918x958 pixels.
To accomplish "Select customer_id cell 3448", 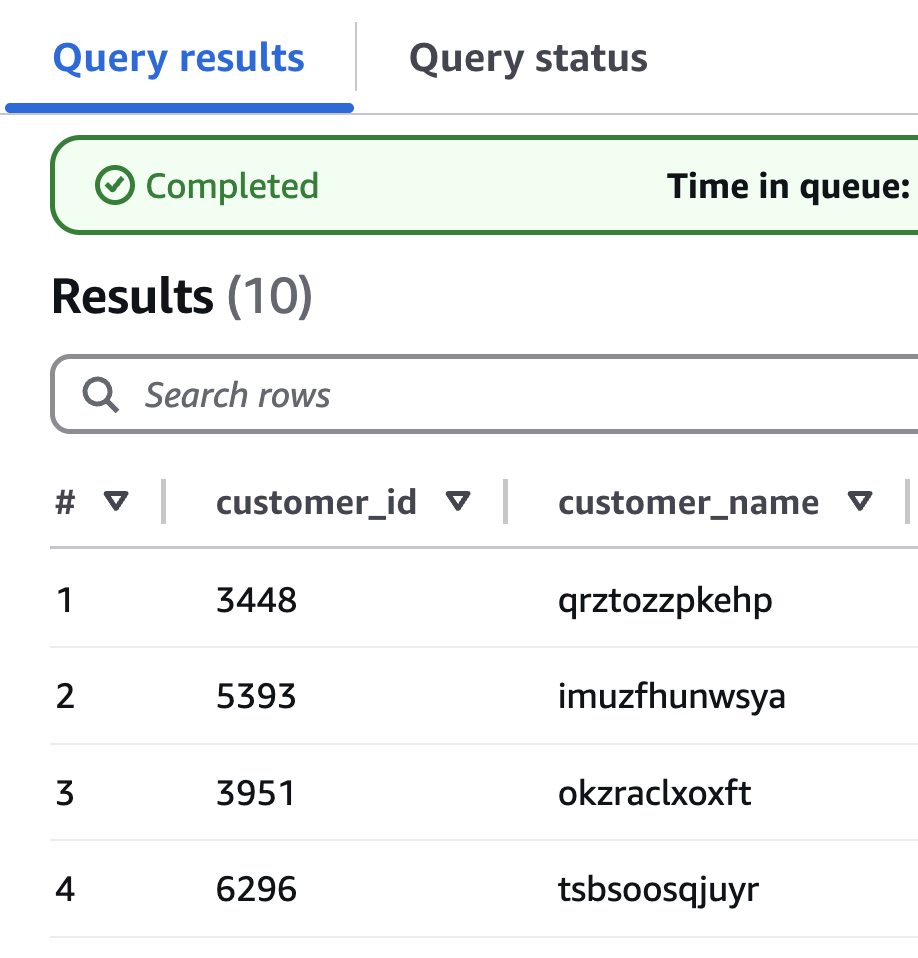I will (257, 600).
